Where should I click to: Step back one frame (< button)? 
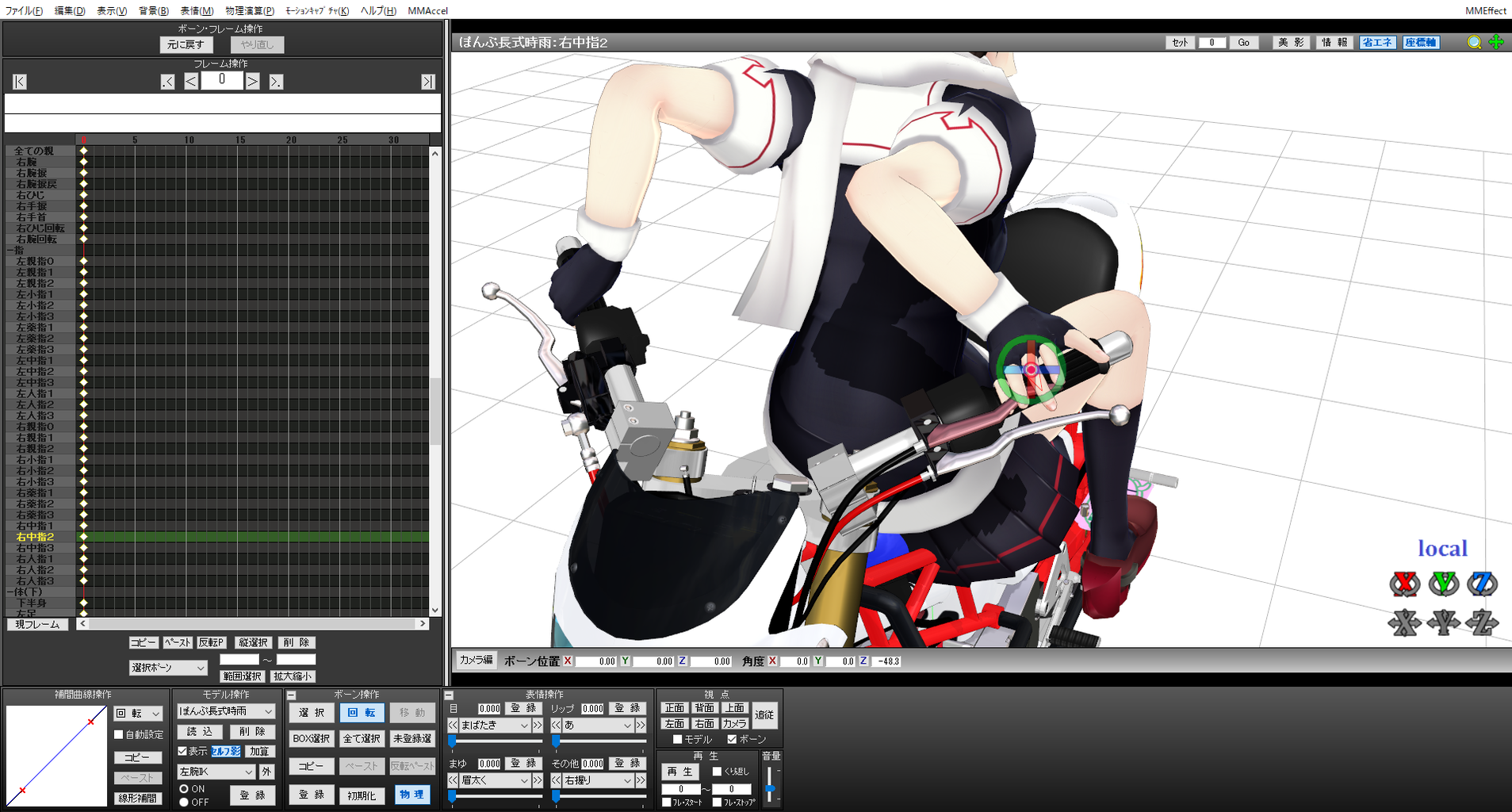191,82
